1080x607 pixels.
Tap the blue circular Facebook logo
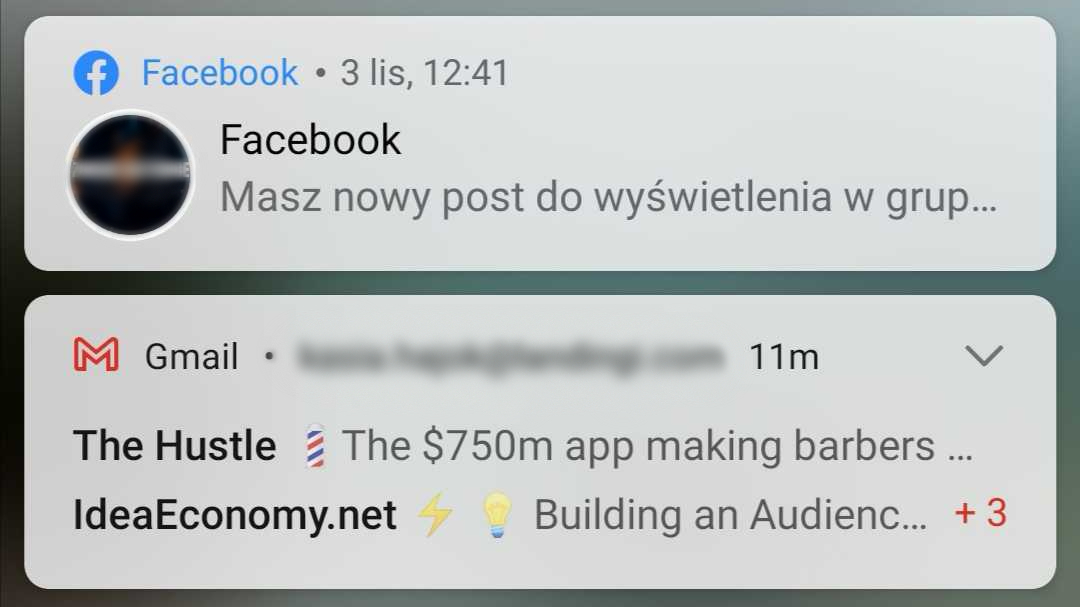coord(95,71)
